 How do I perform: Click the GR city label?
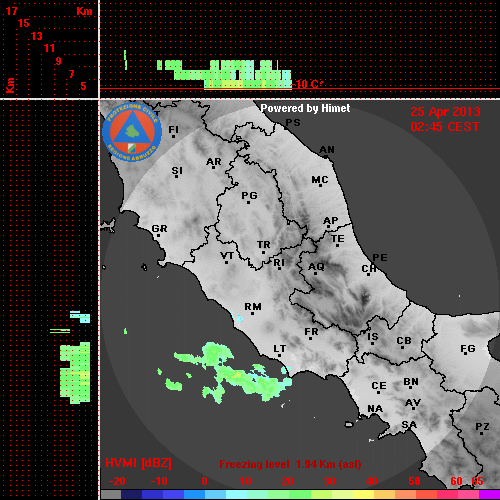159,229
